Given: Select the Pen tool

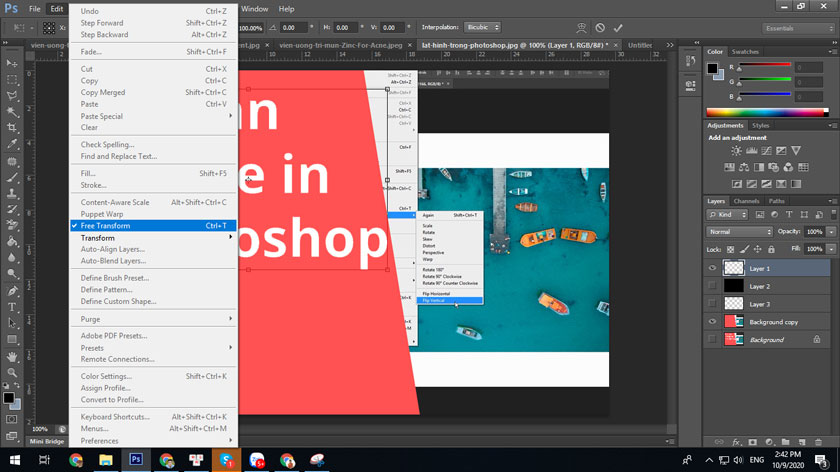Looking at the screenshot, I should click(x=12, y=291).
